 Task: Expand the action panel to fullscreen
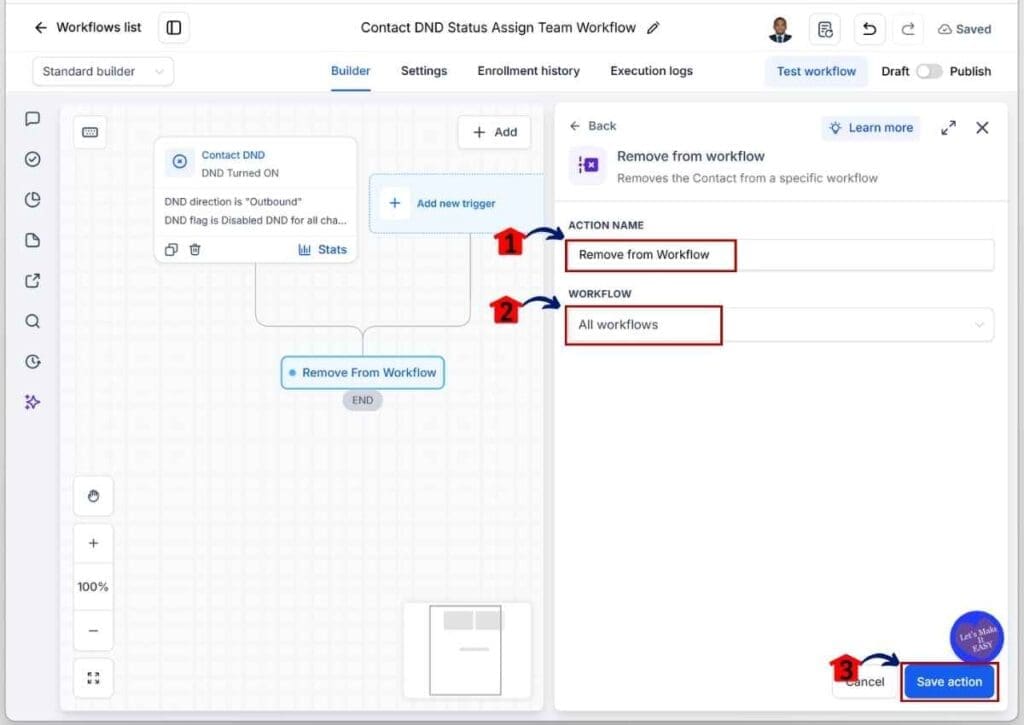[948, 128]
